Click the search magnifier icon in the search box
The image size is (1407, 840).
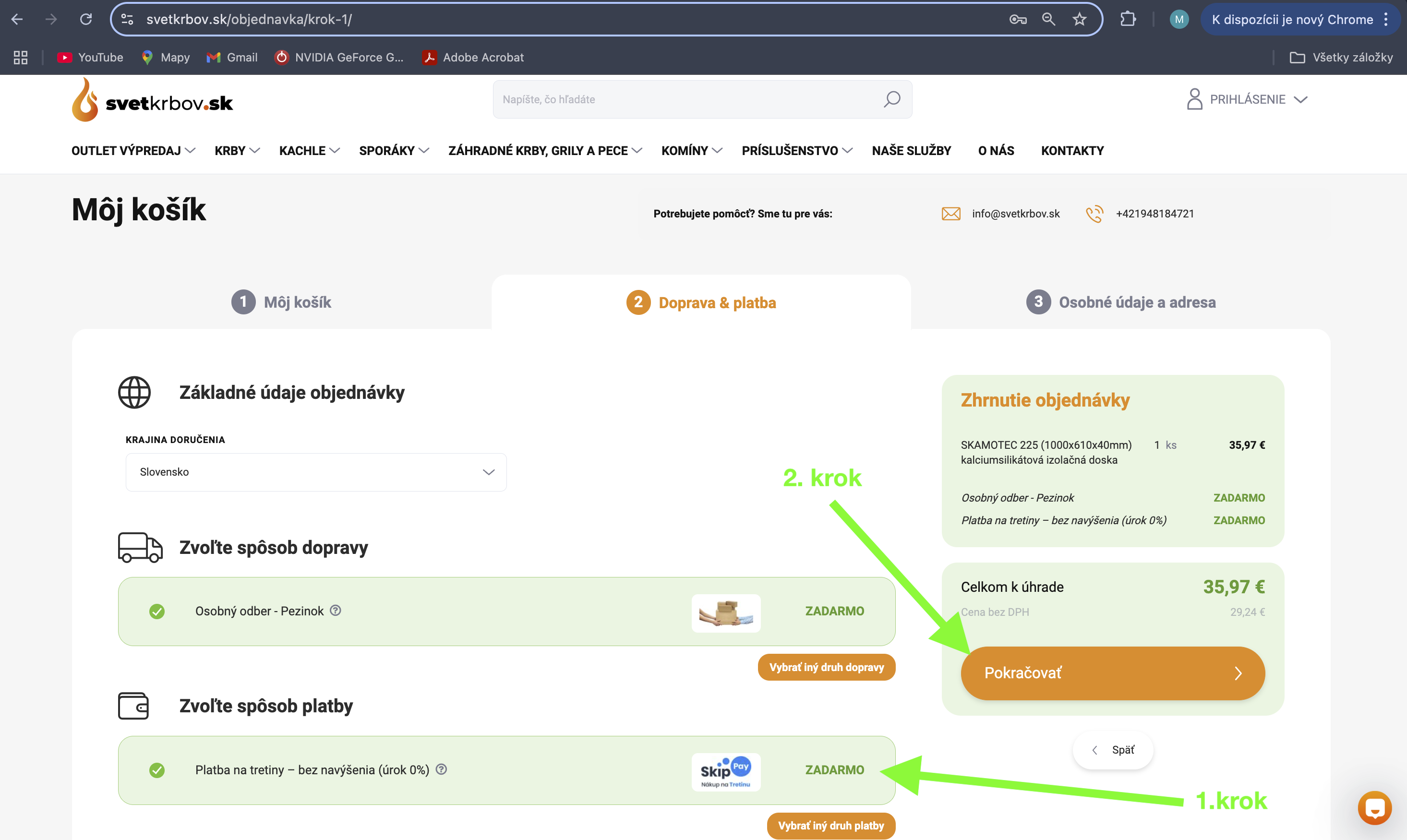pyautogui.click(x=891, y=99)
